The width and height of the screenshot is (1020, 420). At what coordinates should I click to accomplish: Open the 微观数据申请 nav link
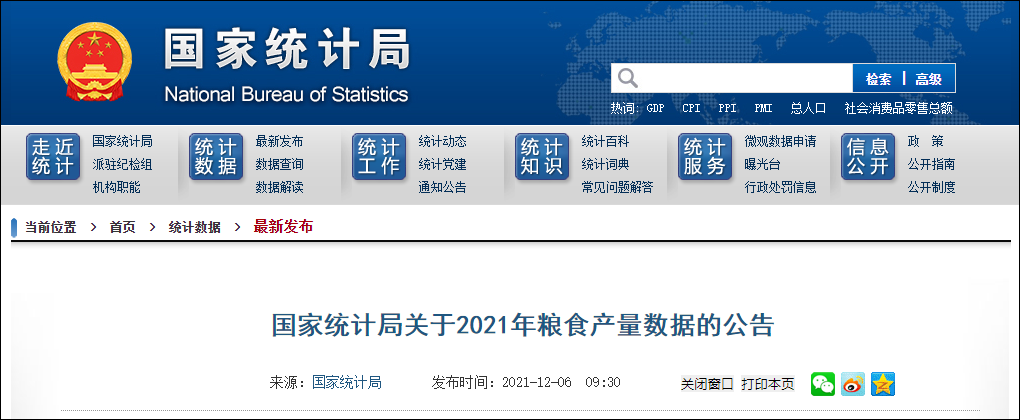(781, 141)
